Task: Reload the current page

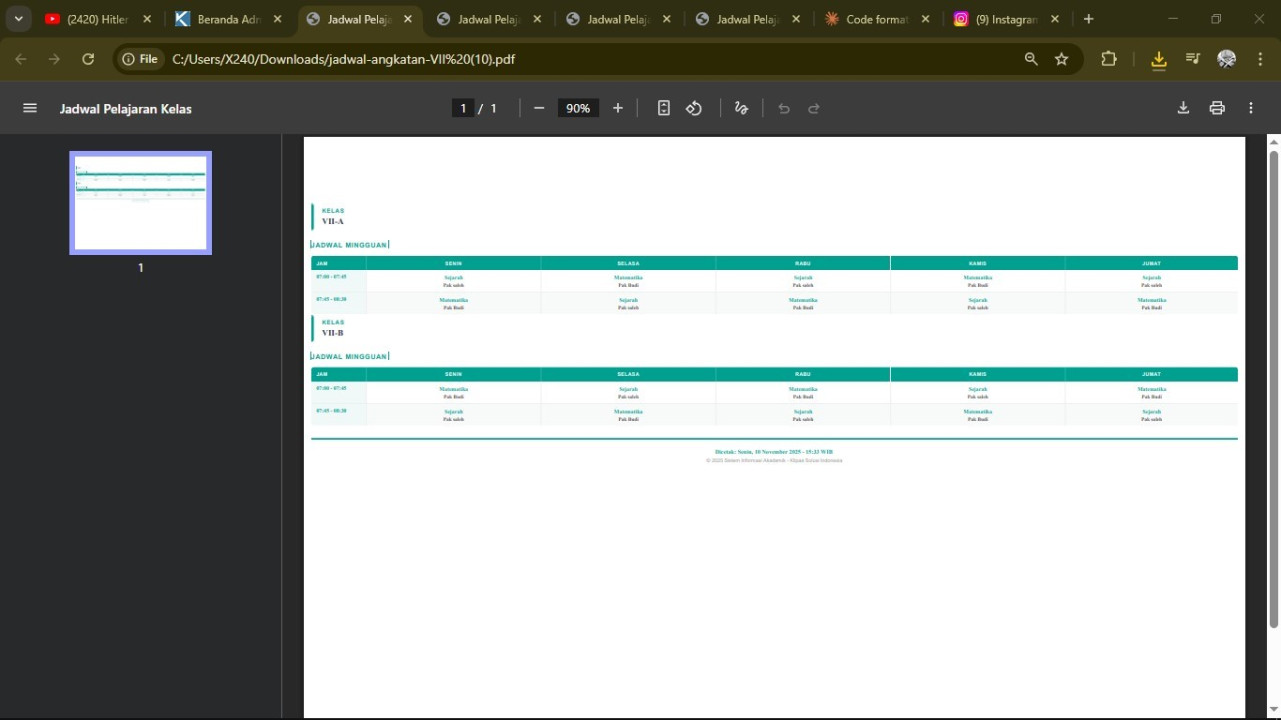Action: (x=88, y=59)
